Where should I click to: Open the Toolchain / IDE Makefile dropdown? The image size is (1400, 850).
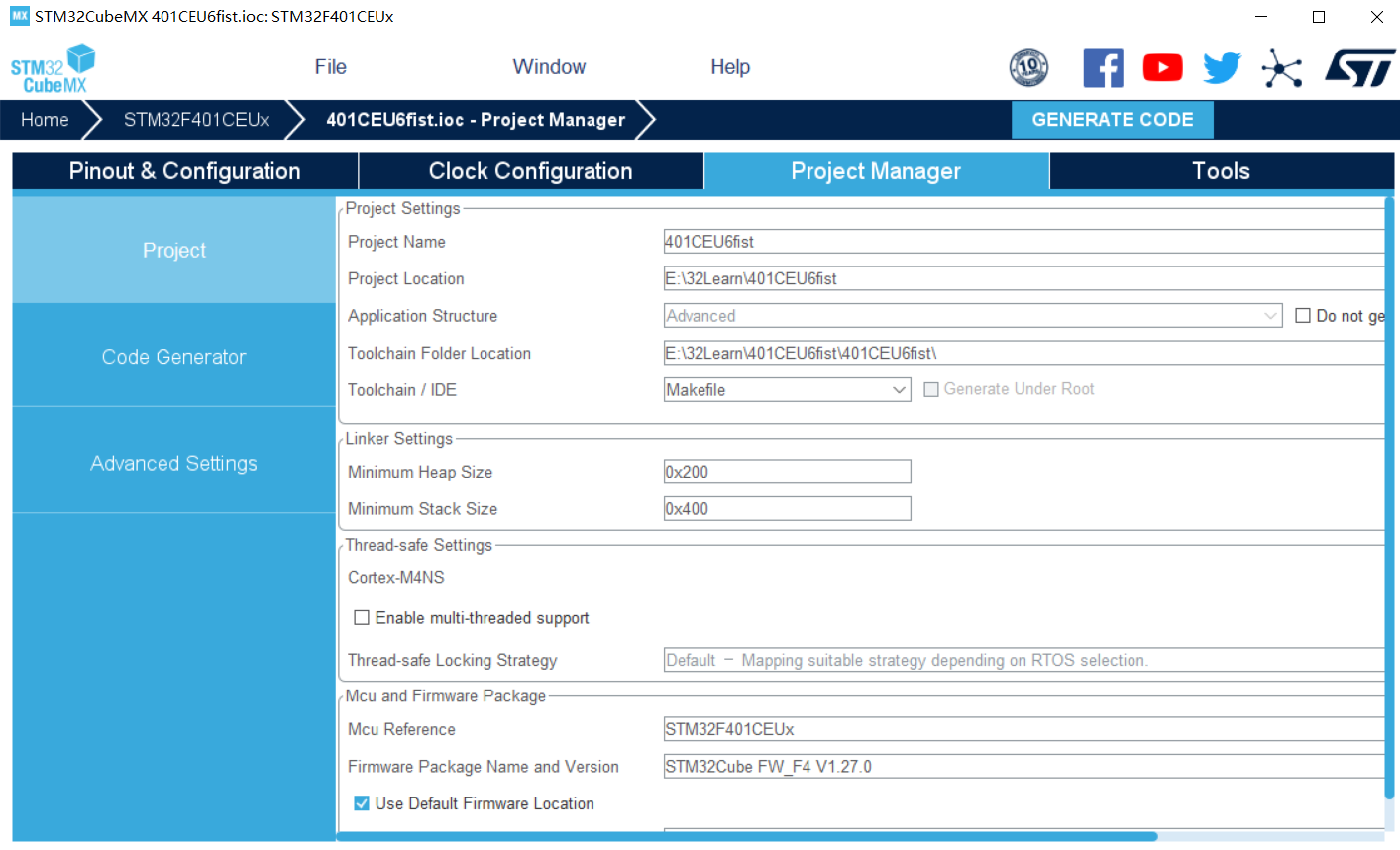[x=787, y=390]
